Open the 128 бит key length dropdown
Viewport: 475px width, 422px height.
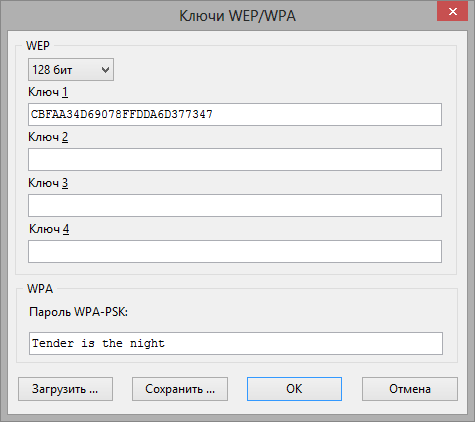point(71,70)
